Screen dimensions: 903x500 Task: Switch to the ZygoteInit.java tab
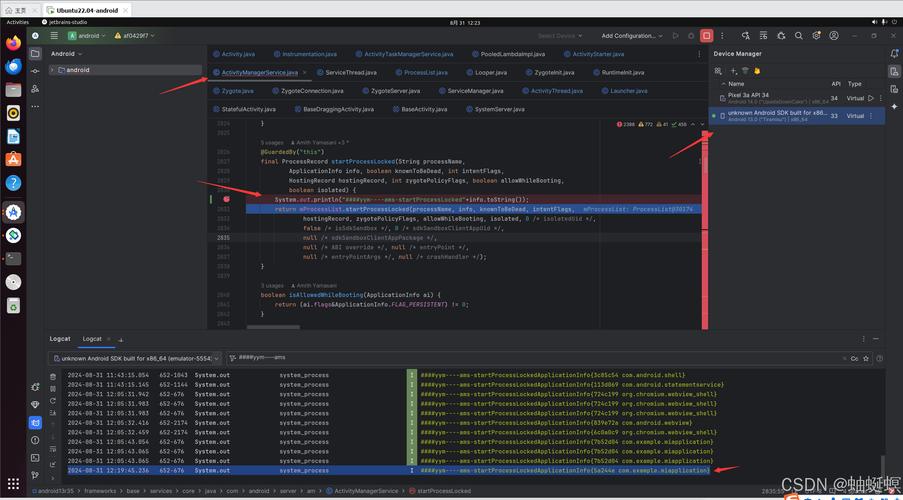pyautogui.click(x=549, y=73)
